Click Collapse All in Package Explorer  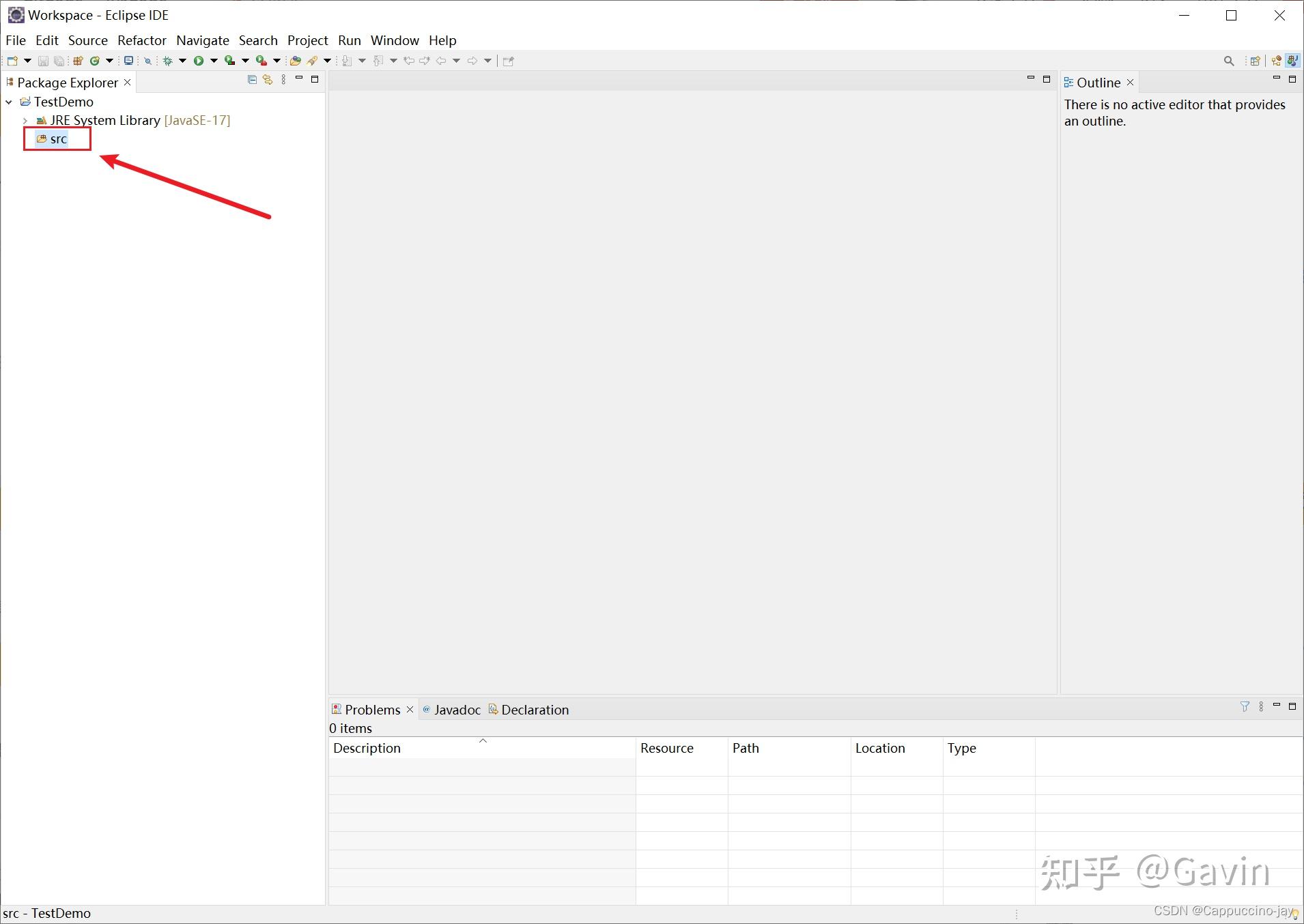(x=252, y=80)
